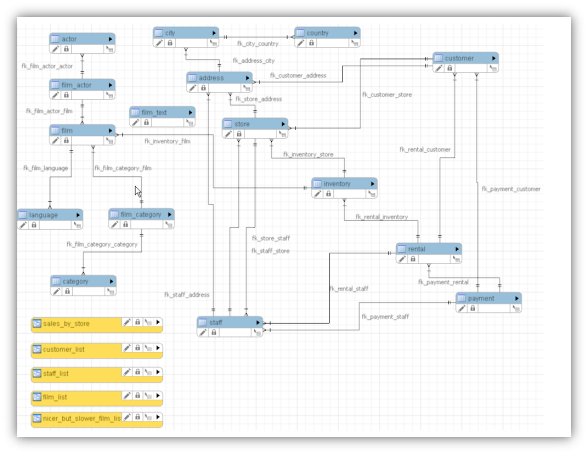
Task: Click the pencil icon on inventory table
Action: pyautogui.click(x=318, y=193)
